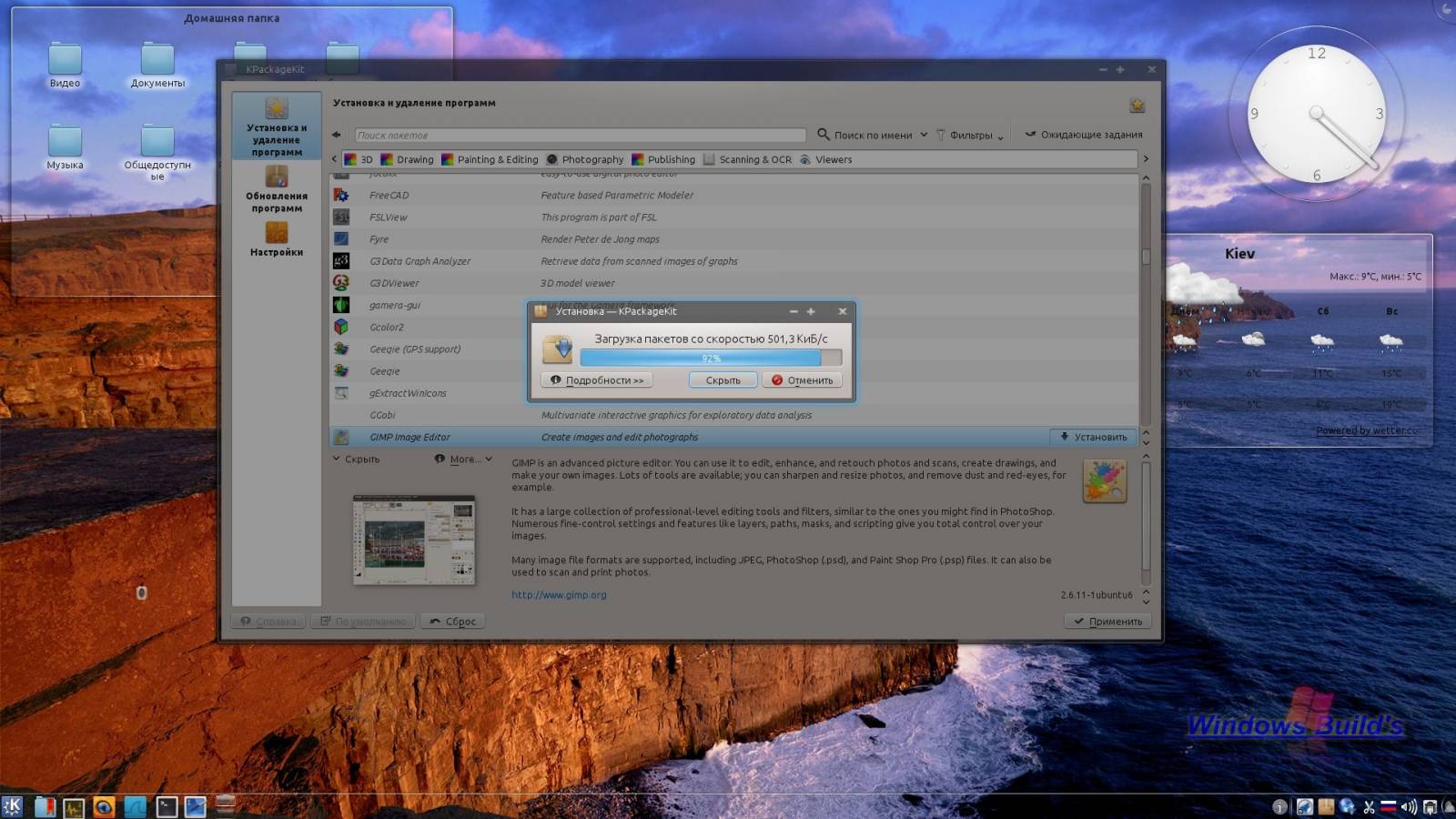Image resolution: width=1456 pixels, height=819 pixels.
Task: Open the Kickoff K application launcher
Action: (x=13, y=806)
